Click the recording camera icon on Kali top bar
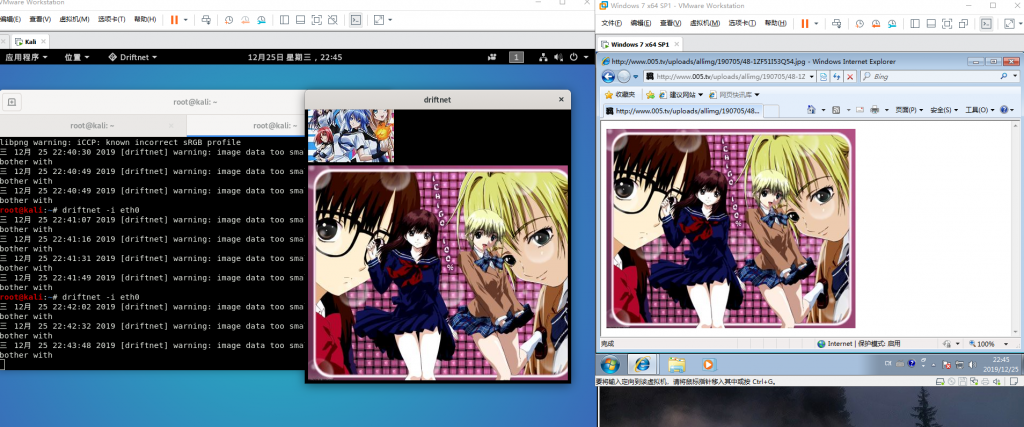1024x427 pixels. (492, 57)
